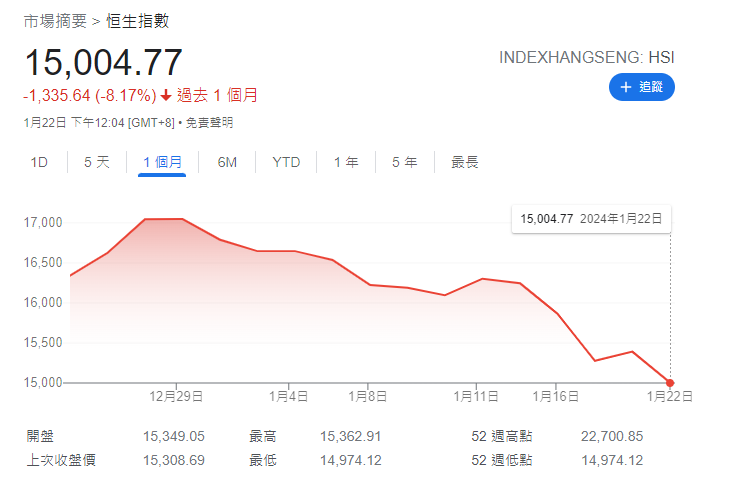View the 5 年 chart range
The width and height of the screenshot is (739, 487).
tap(404, 162)
